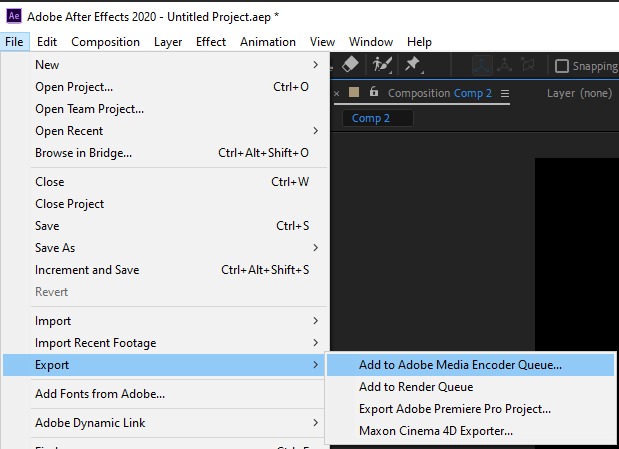Open the File menu
The width and height of the screenshot is (619, 449).
tap(14, 41)
